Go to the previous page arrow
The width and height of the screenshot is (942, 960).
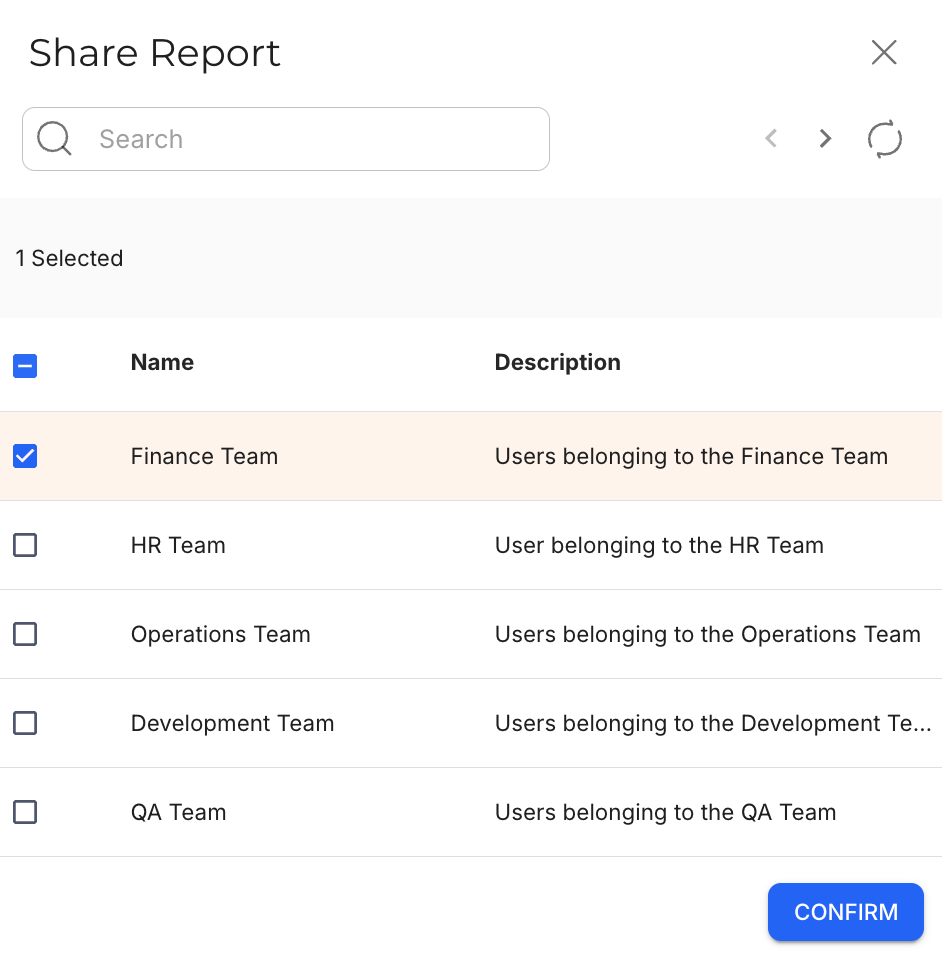tap(771, 139)
